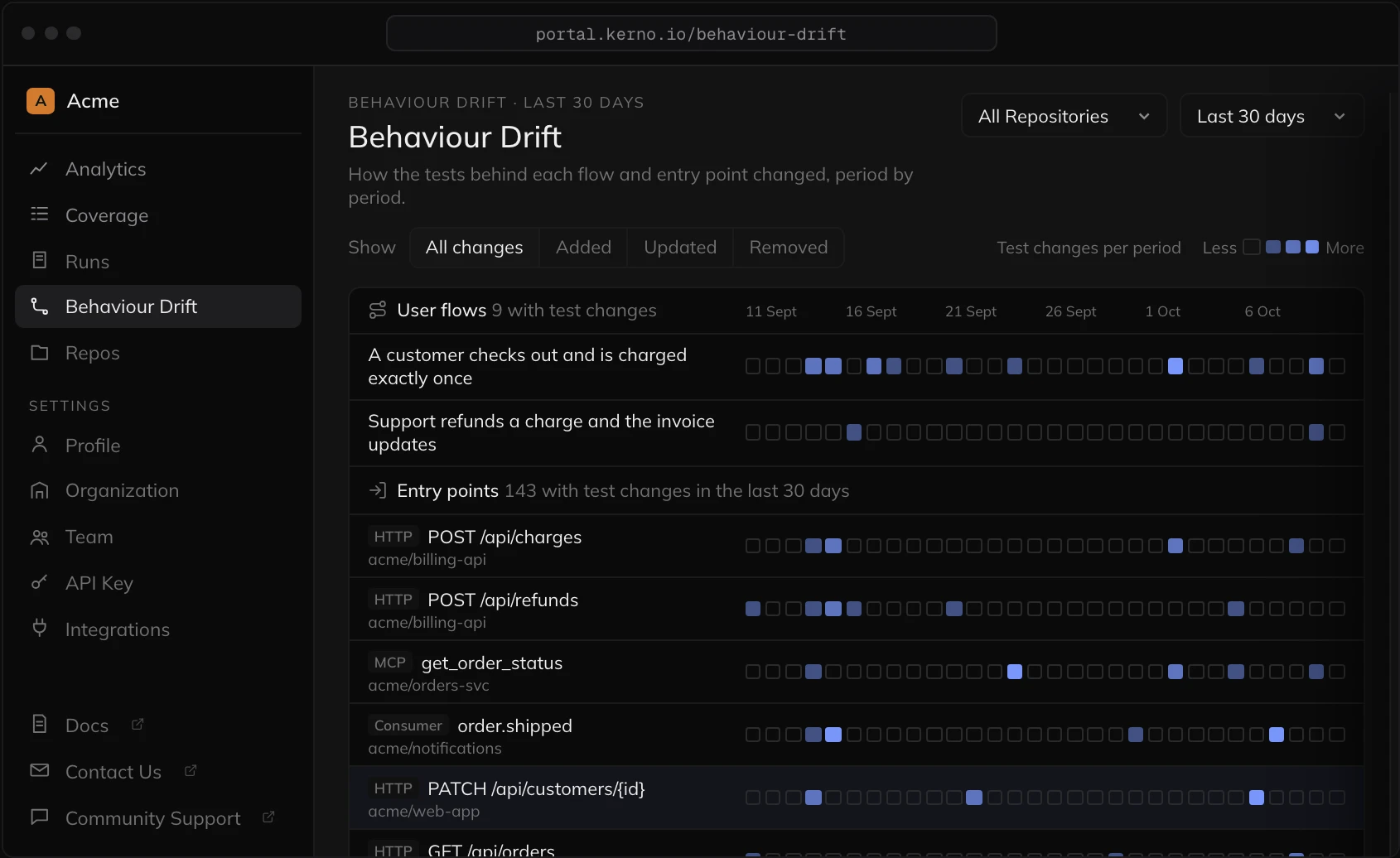The width and height of the screenshot is (1400, 858).
Task: Click the HTTP badge on POST /api/charges
Action: (x=393, y=537)
